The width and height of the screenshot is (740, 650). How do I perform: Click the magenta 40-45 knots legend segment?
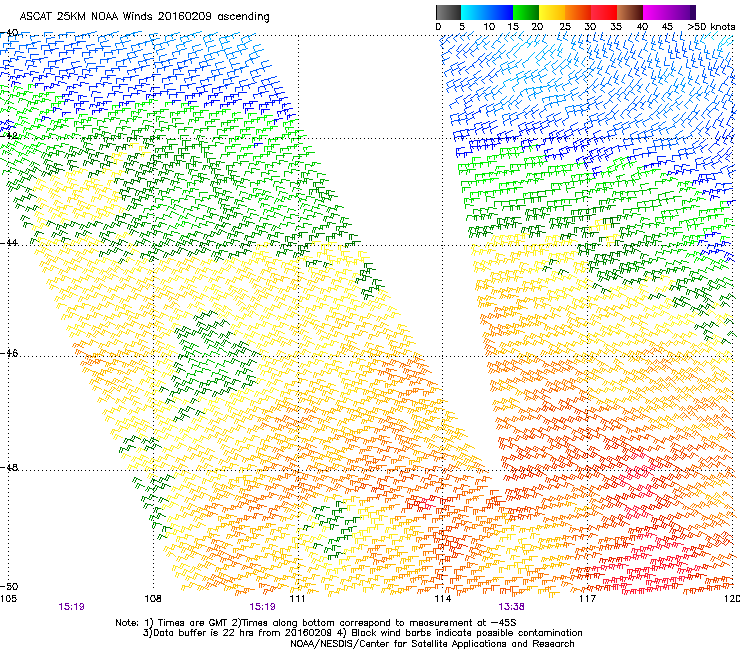(656, 12)
